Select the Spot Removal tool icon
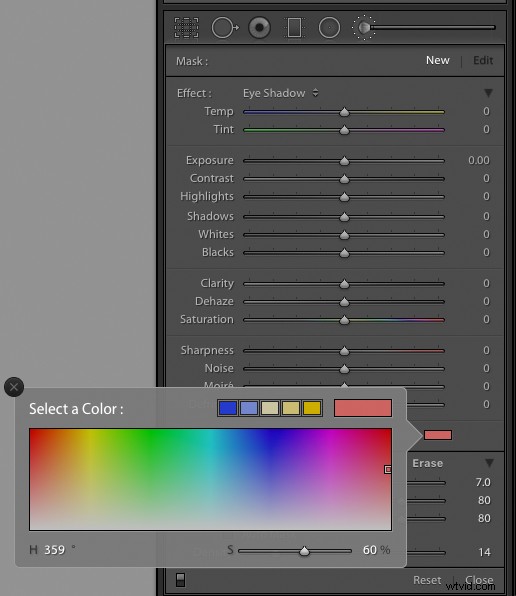516x596 pixels. (x=225, y=28)
